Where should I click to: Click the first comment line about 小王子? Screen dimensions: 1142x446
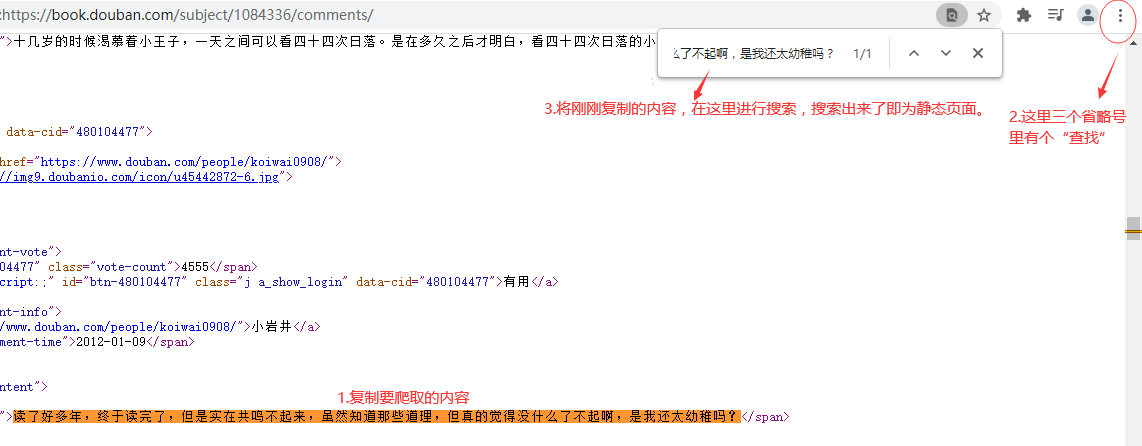[x=335, y=42]
